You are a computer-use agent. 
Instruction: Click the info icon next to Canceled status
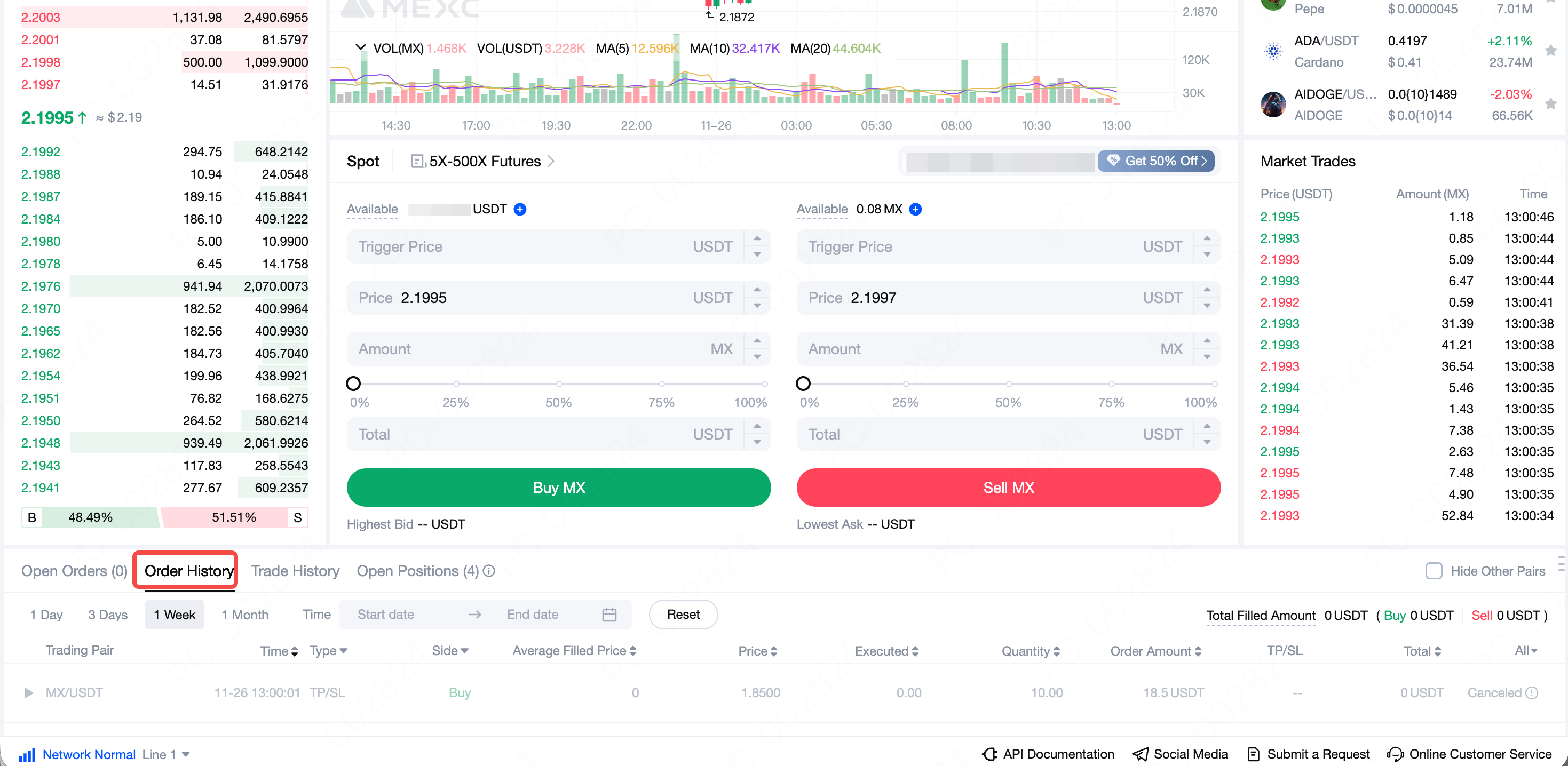(x=1532, y=692)
